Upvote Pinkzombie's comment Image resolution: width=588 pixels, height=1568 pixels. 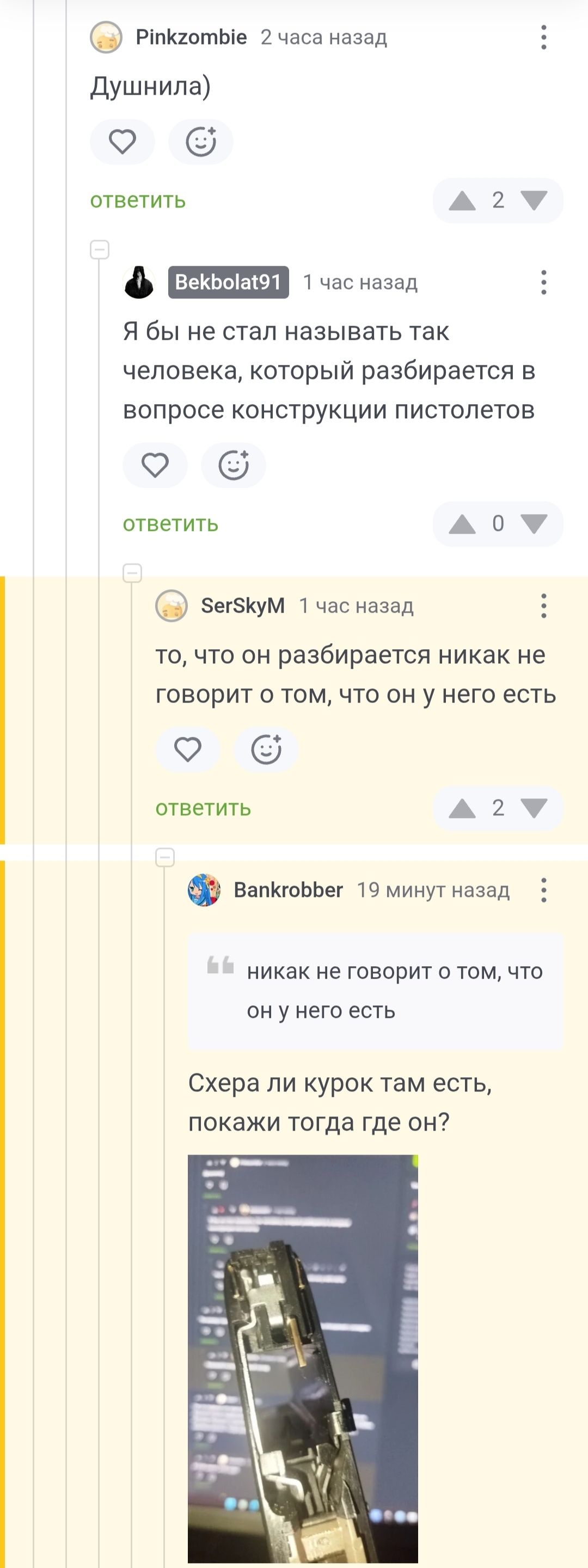tap(462, 200)
